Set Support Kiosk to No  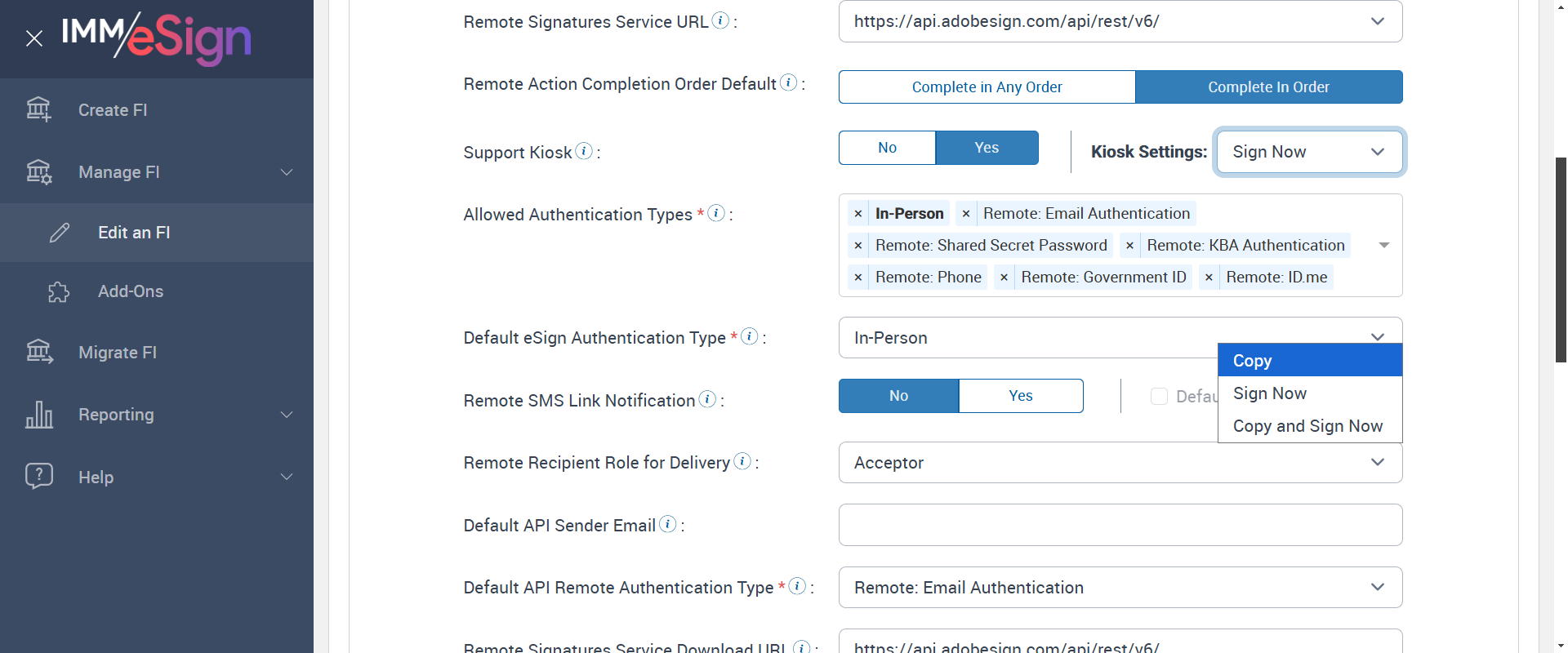coord(887,148)
